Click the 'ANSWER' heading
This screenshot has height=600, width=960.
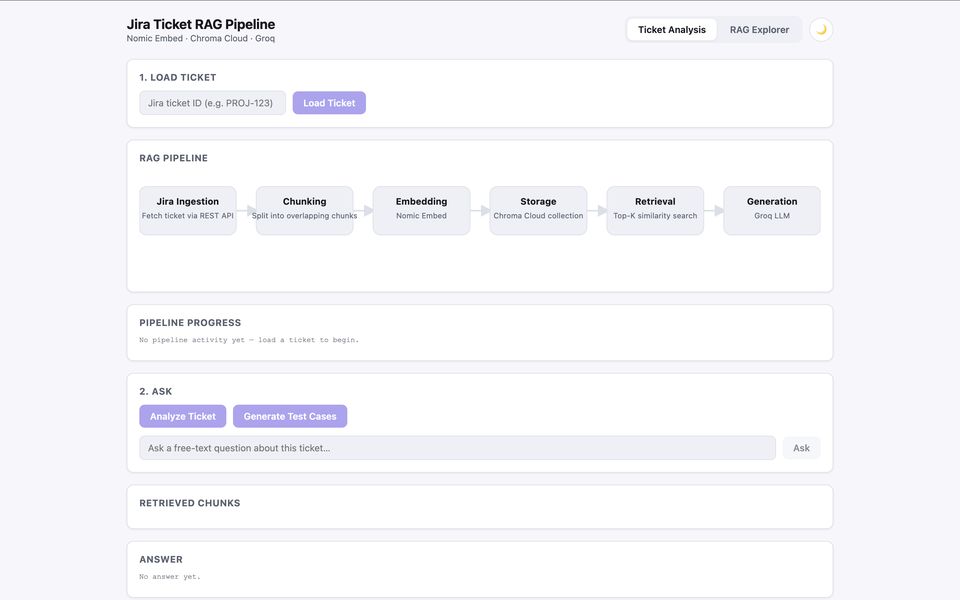point(160,560)
